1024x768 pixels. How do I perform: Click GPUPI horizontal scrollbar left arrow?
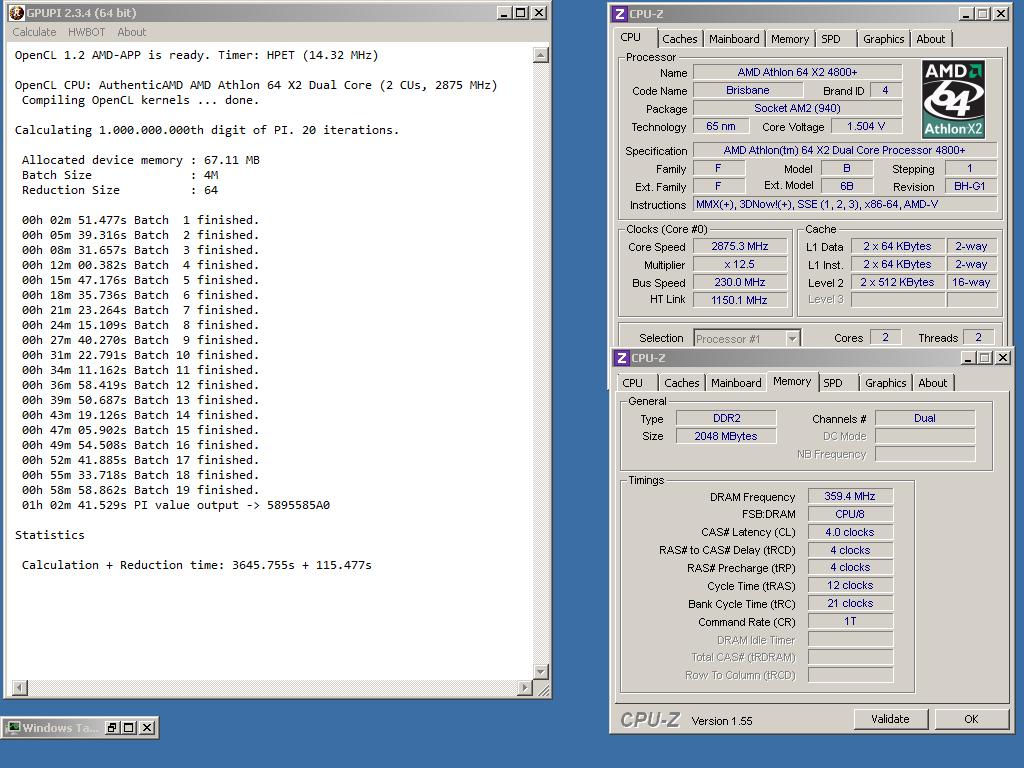click(20, 688)
